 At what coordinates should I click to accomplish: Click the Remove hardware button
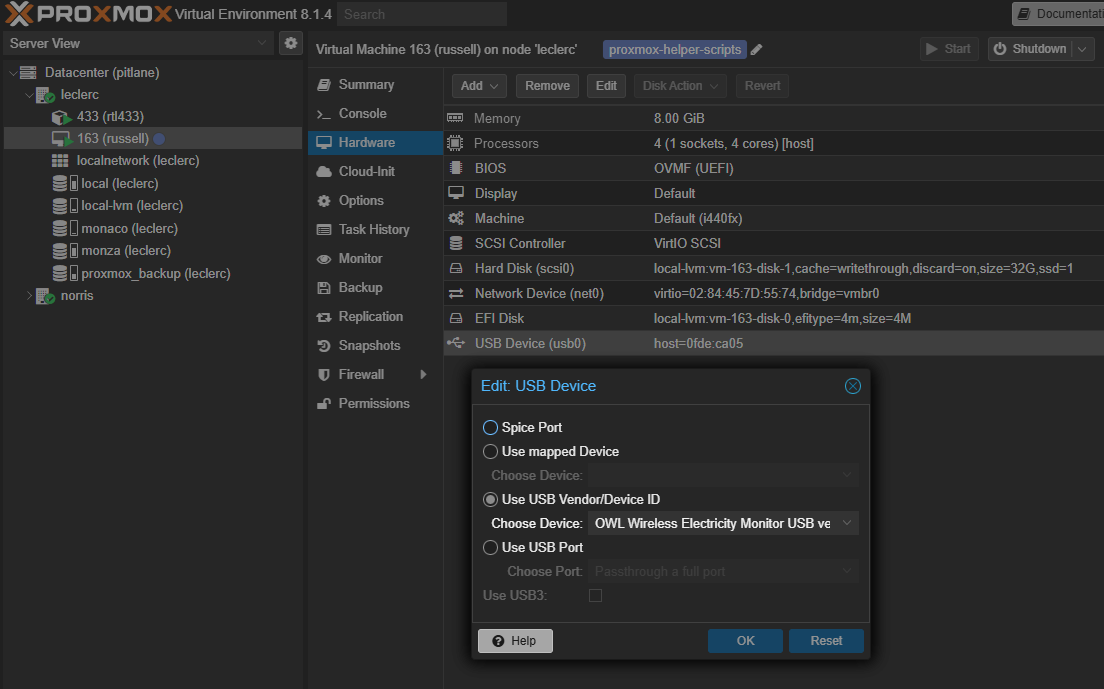547,86
